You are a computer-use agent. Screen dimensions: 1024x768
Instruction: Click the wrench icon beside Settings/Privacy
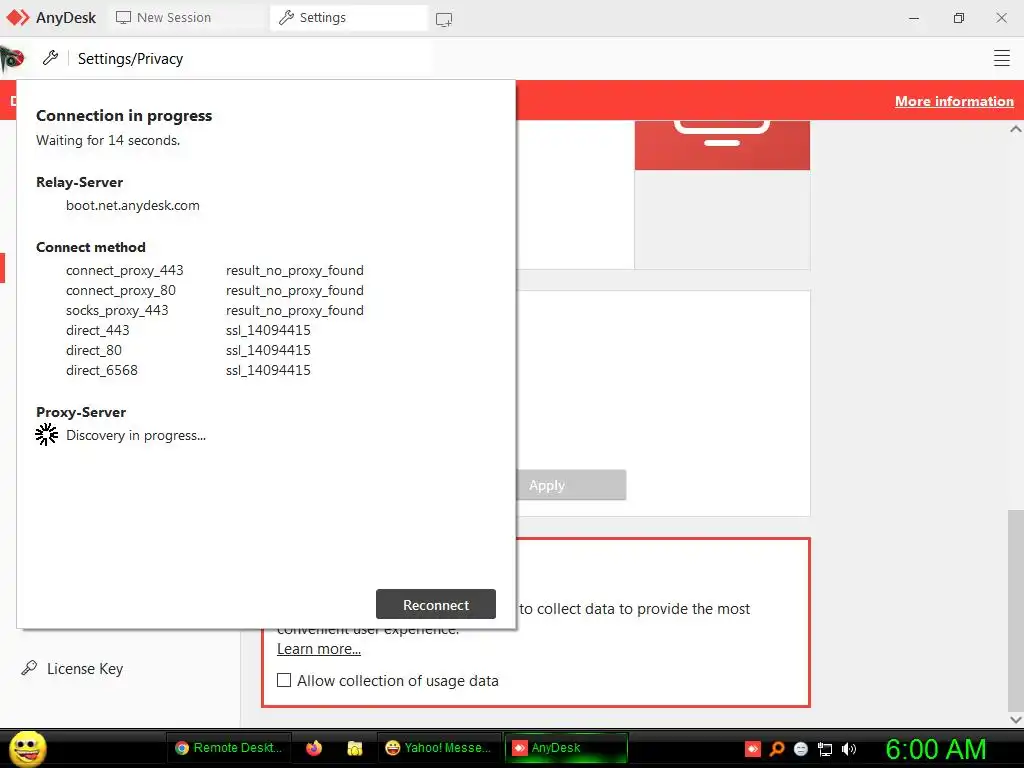[x=50, y=58]
